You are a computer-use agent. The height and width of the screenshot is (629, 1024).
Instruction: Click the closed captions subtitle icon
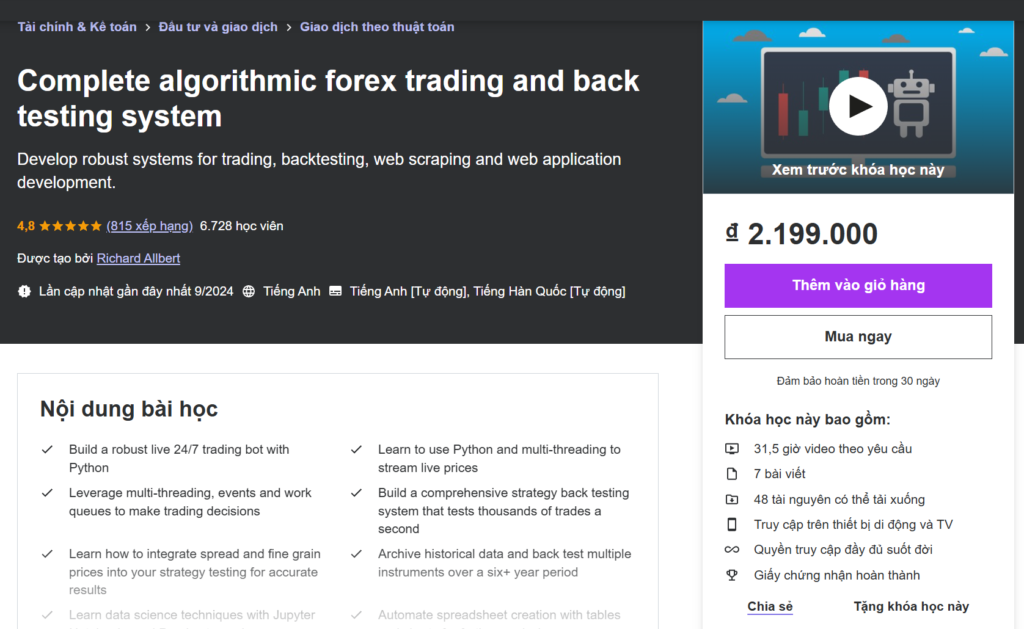tap(335, 291)
